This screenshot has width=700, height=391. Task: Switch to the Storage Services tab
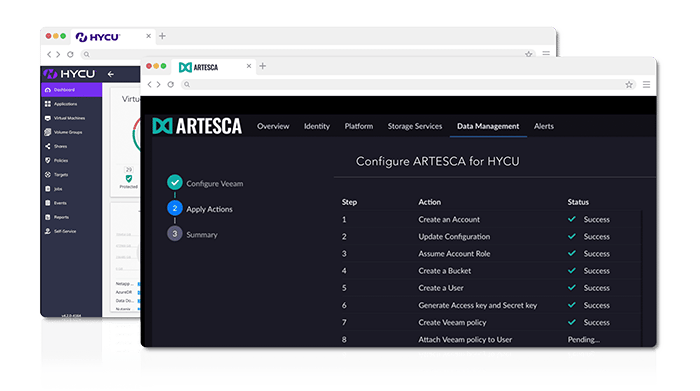(415, 126)
